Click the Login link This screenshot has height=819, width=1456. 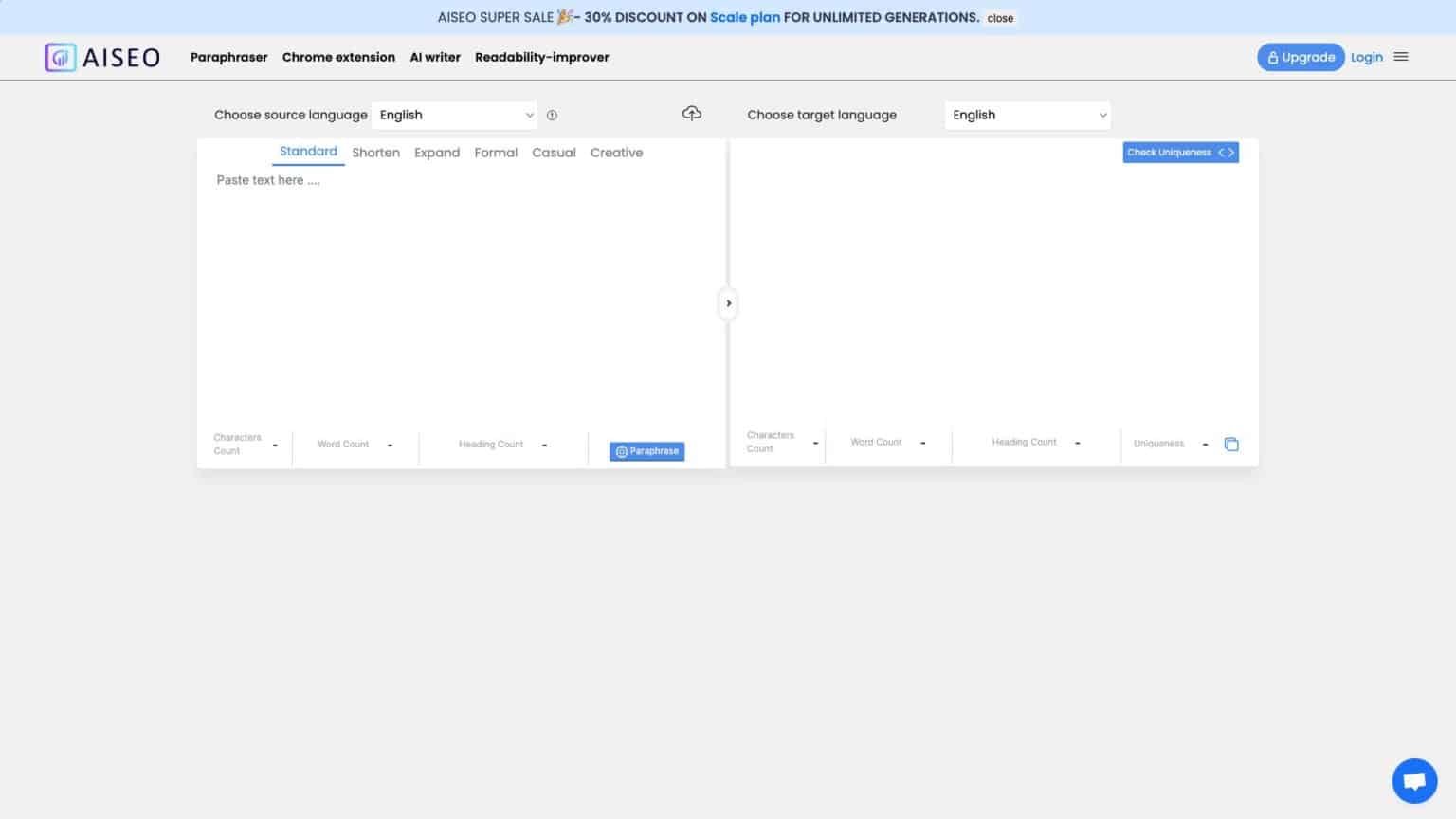click(x=1367, y=57)
